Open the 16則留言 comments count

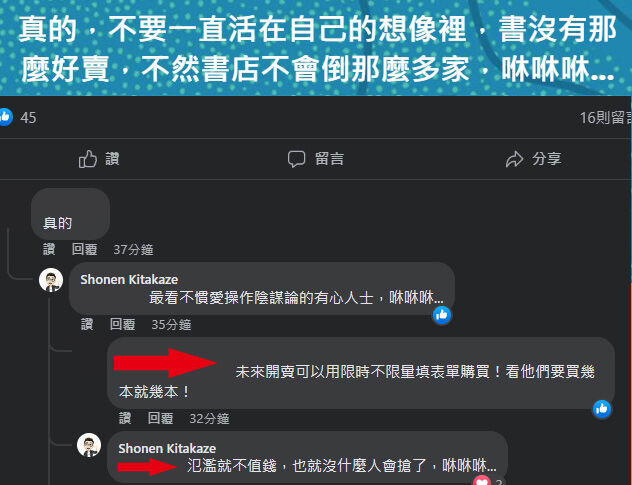coord(605,118)
